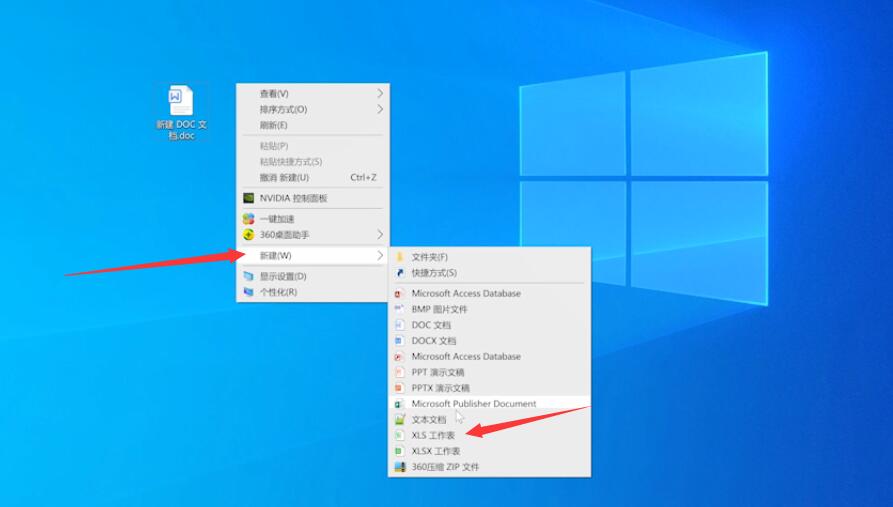Click the 文件夹(F) label text

point(429,257)
